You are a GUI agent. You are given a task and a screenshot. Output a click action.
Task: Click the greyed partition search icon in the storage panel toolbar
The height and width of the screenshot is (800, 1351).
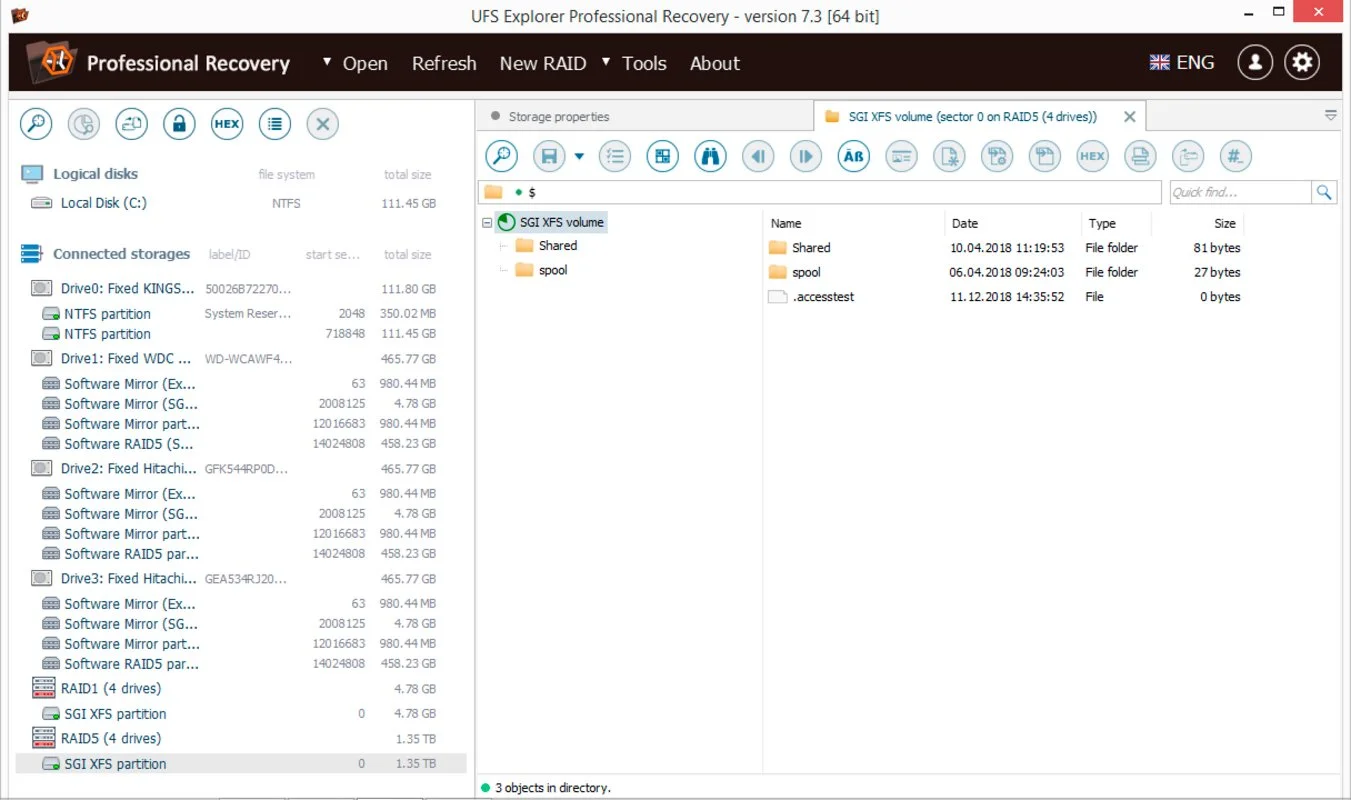point(84,124)
